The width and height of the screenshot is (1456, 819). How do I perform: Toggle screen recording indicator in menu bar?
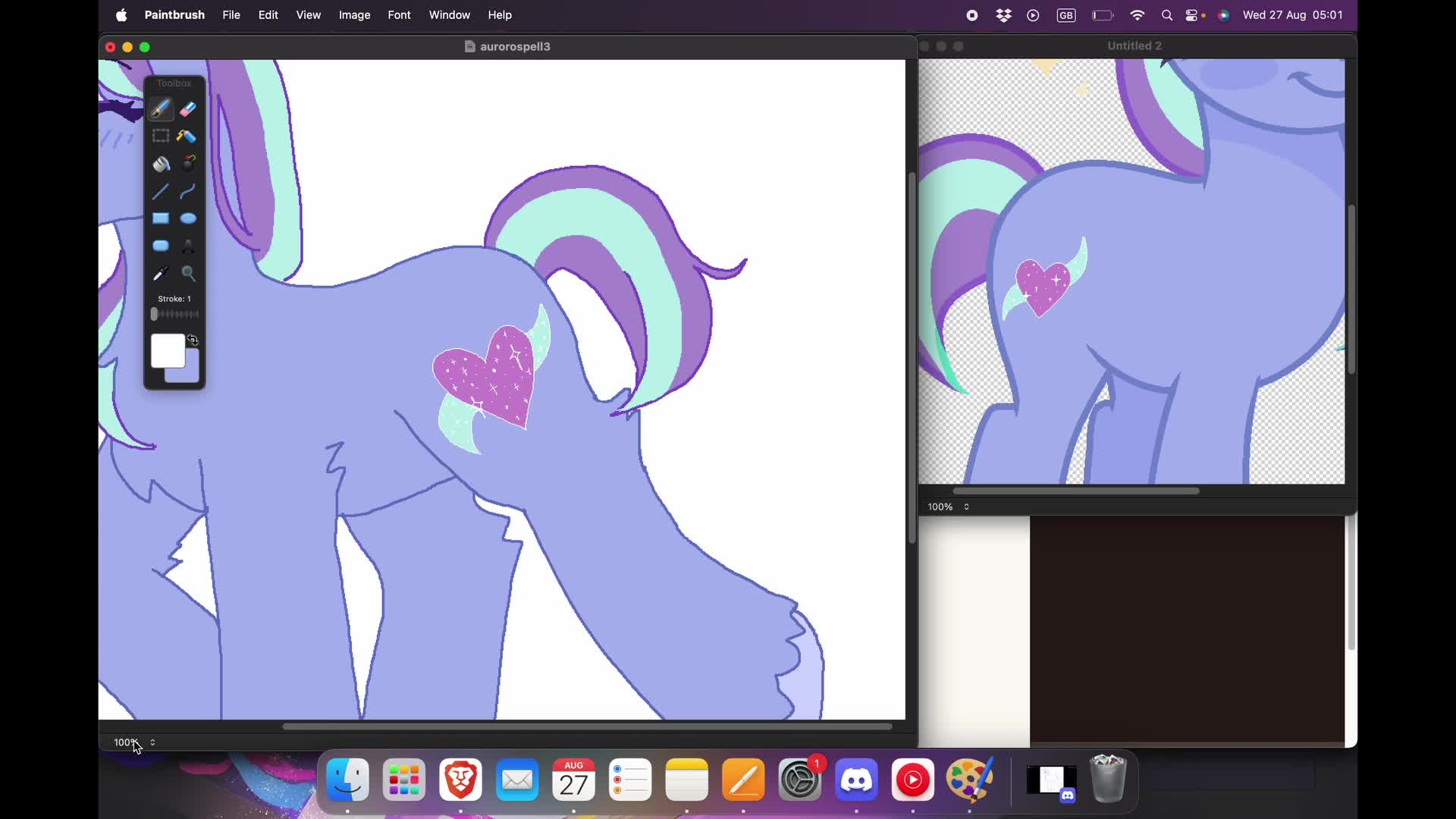[972, 15]
